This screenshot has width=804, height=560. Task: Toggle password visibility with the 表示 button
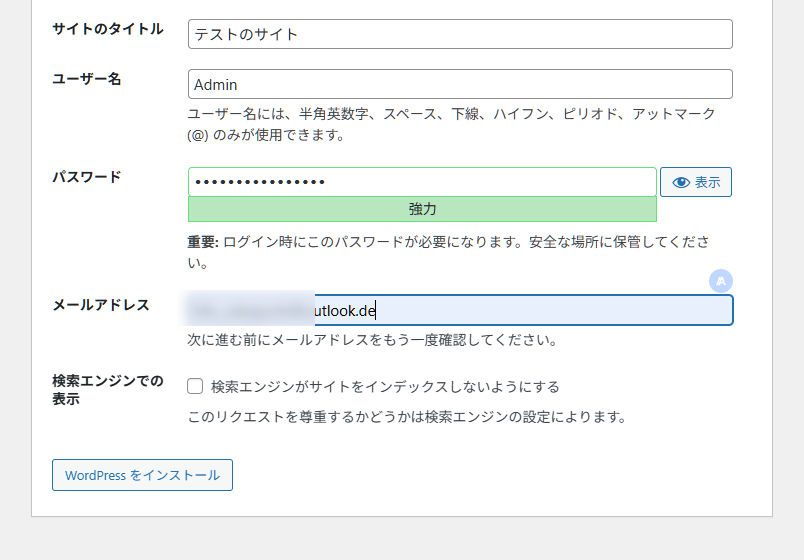pos(696,182)
